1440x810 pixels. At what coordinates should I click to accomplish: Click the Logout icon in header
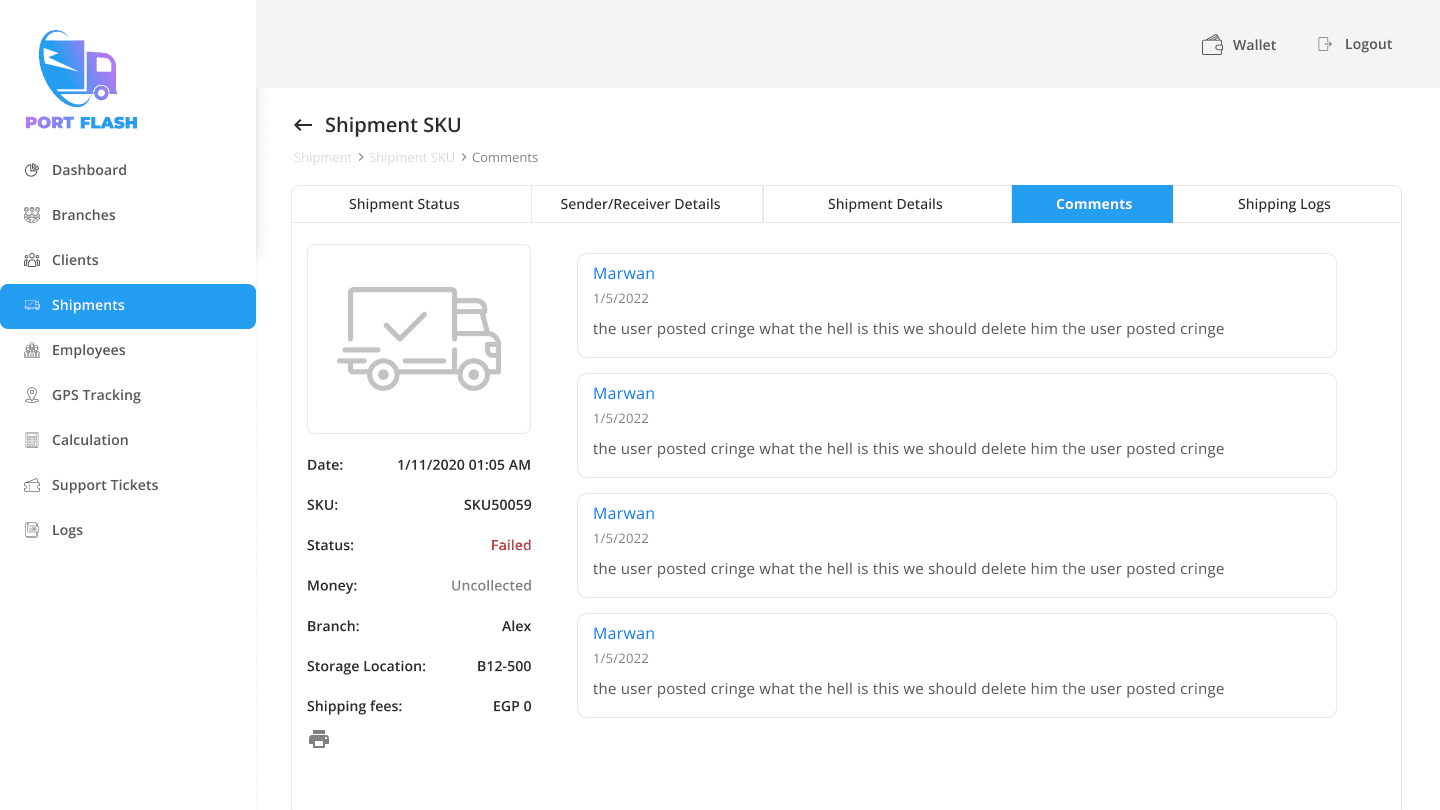pos(1325,44)
